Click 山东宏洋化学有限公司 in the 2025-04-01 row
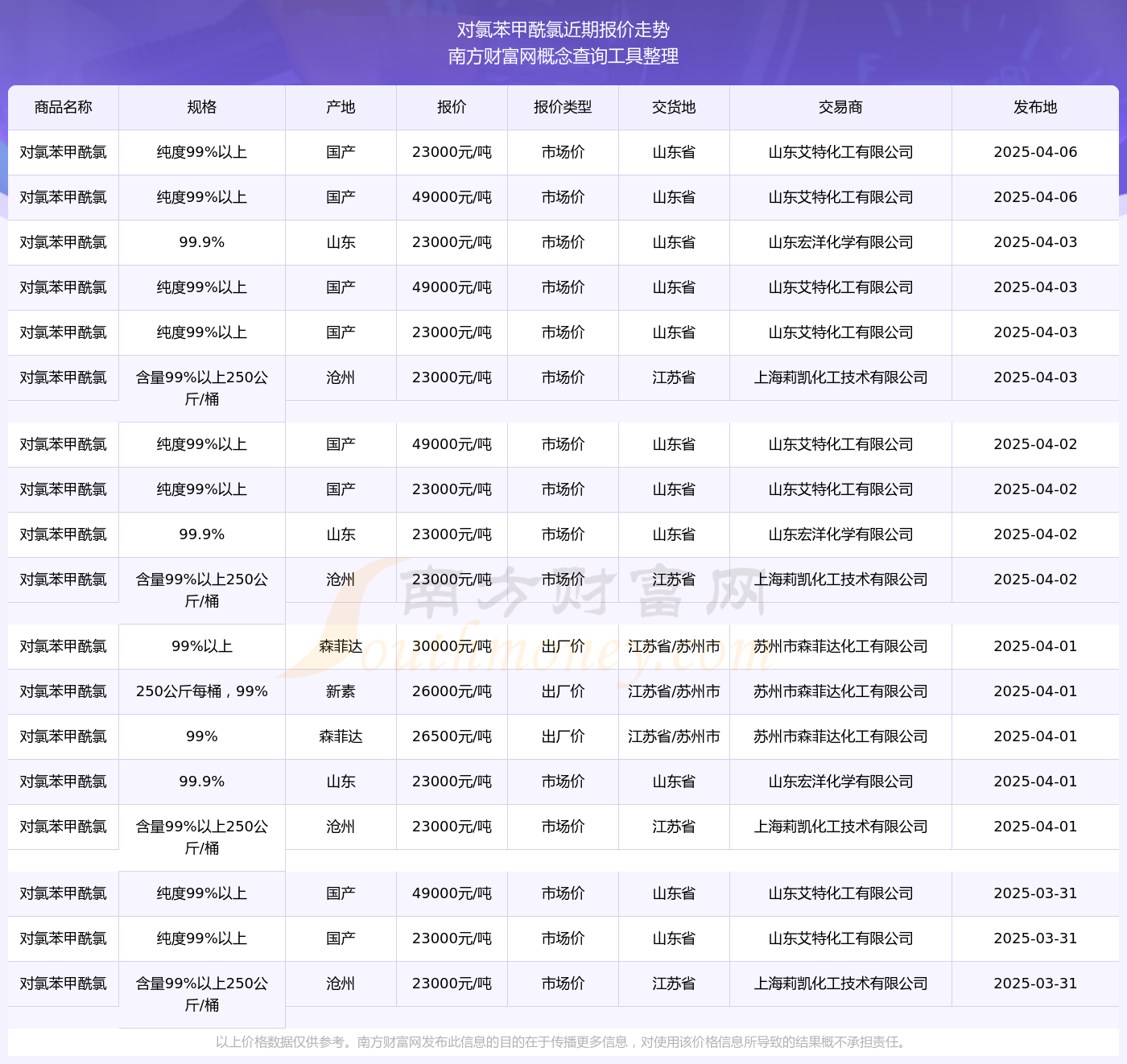The width and height of the screenshot is (1127, 1064). [x=840, y=782]
